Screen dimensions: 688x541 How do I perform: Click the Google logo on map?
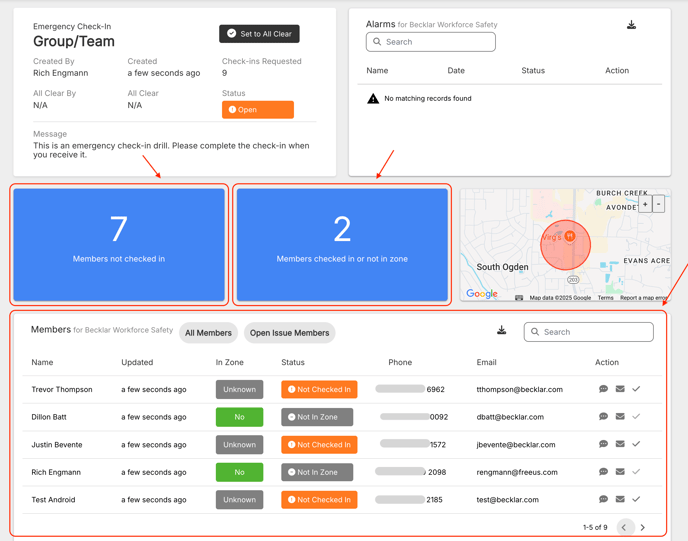(482, 294)
